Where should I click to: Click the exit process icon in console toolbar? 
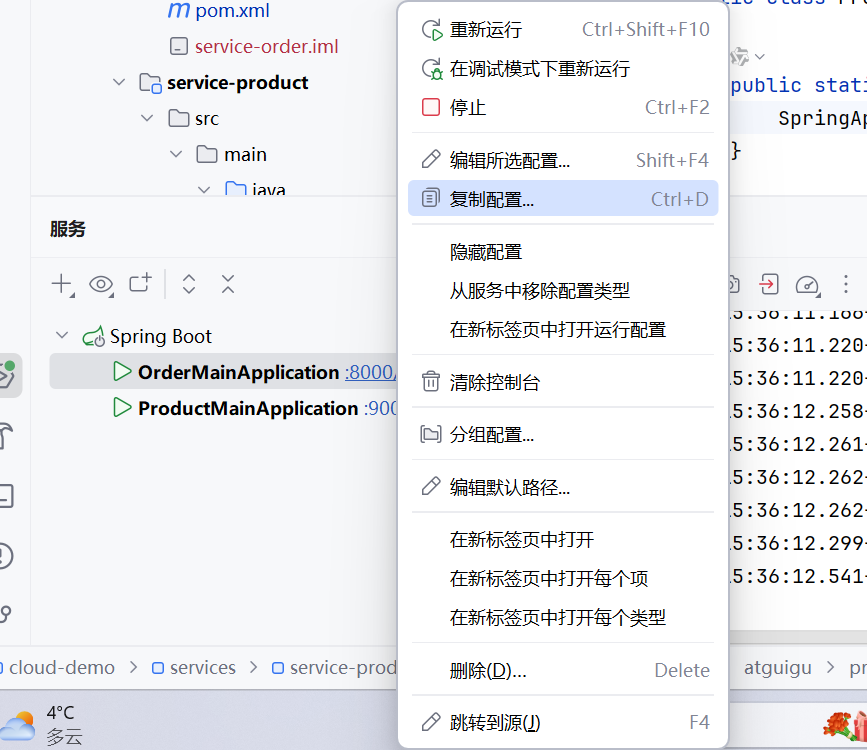[x=768, y=284]
